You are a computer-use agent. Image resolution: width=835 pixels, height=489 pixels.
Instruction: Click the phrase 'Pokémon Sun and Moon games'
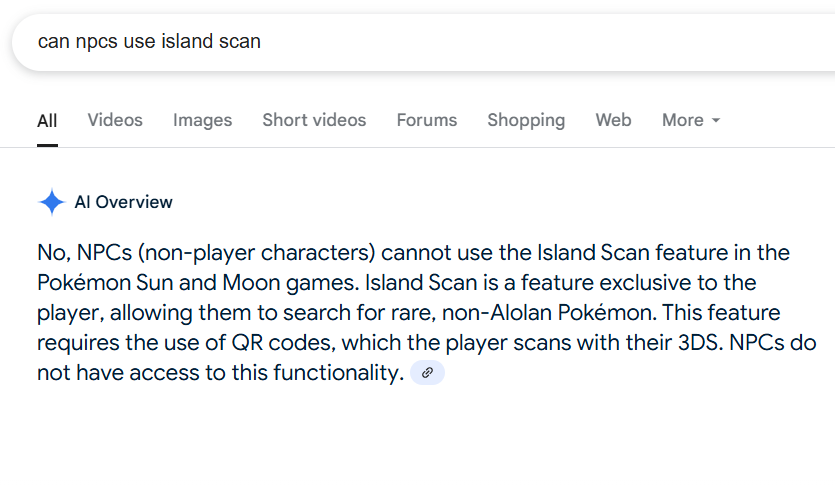[198, 283]
